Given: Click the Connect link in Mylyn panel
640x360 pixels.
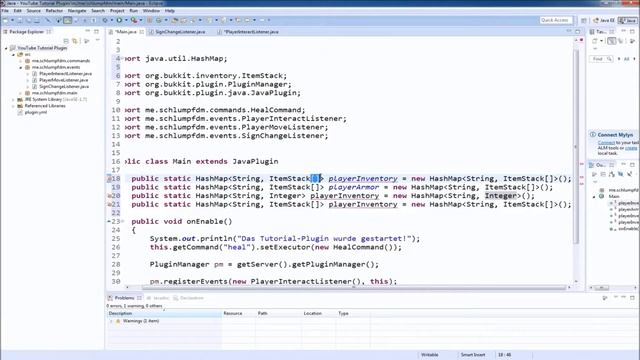Looking at the screenshot, I should point(606,143).
